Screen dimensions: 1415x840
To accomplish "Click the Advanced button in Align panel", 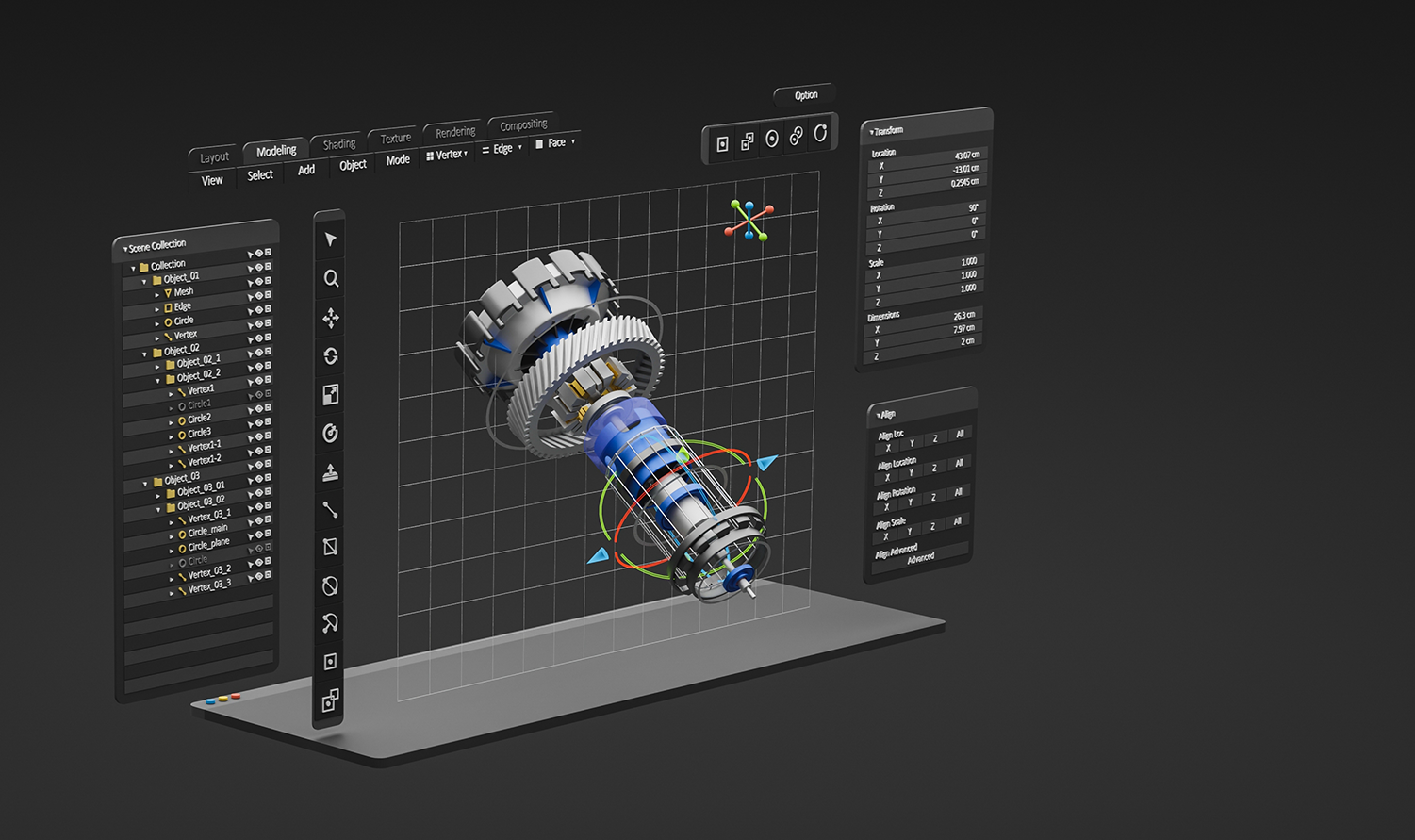I will [921, 557].
